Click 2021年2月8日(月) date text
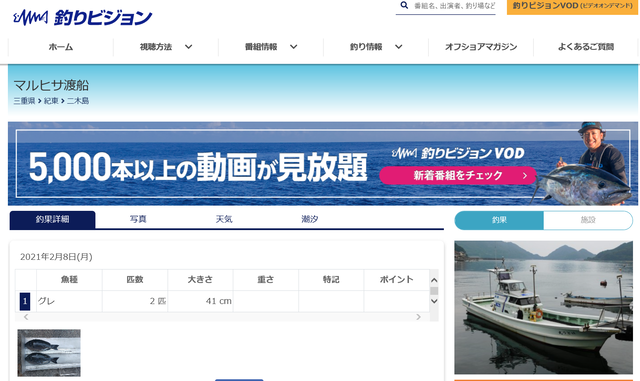Image resolution: width=640 pixels, height=381 pixels. 56,257
